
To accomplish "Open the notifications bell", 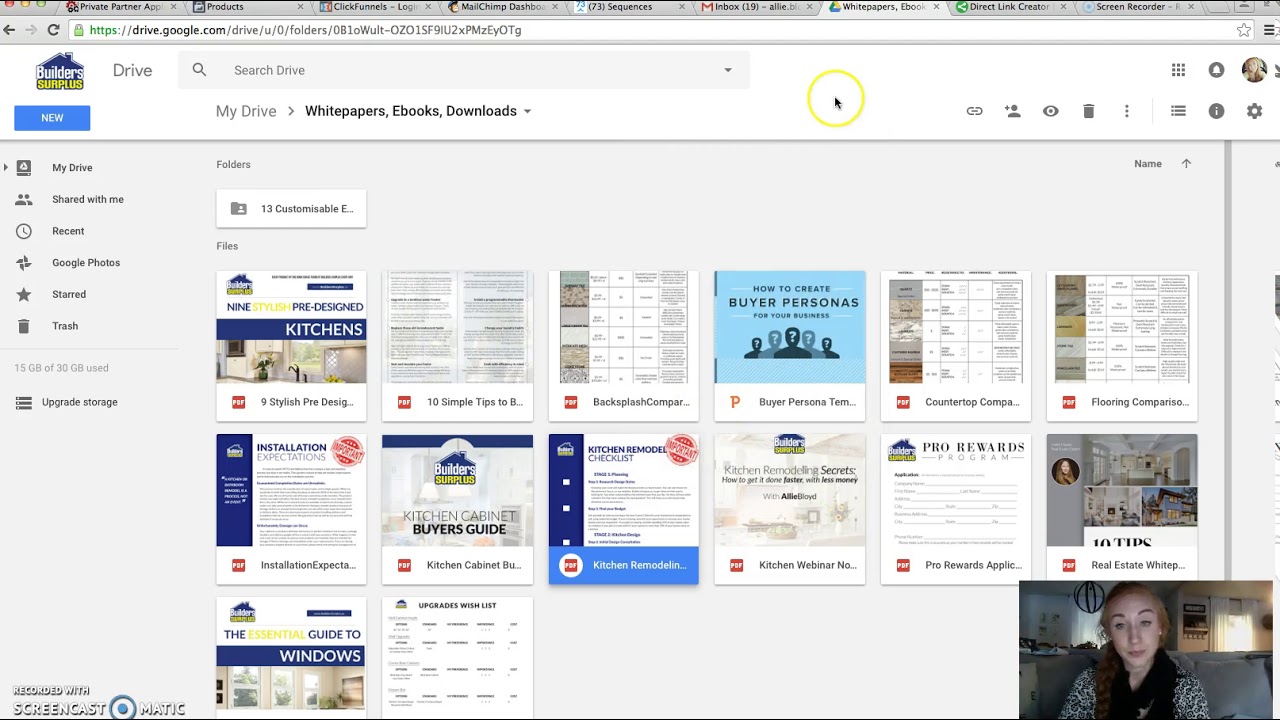I will click(x=1216, y=70).
